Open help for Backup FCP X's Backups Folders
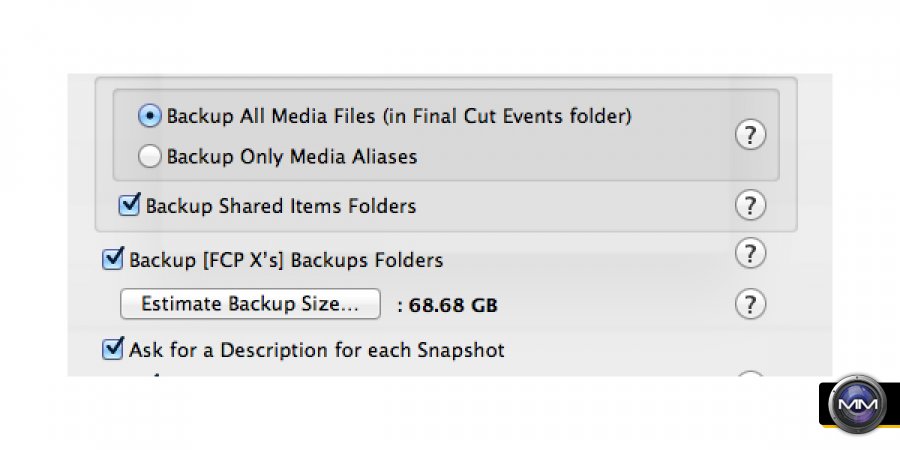This screenshot has width=900, height=450. point(750,254)
